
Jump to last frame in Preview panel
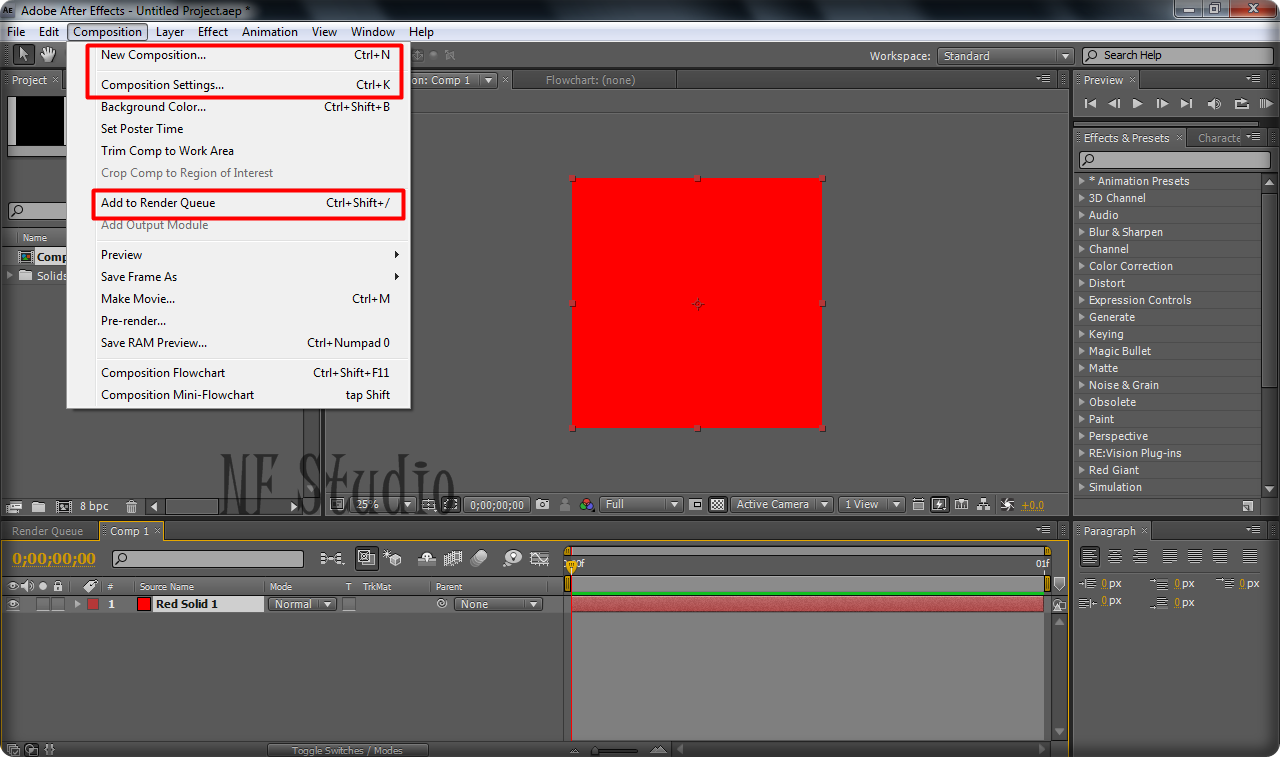tap(1186, 103)
